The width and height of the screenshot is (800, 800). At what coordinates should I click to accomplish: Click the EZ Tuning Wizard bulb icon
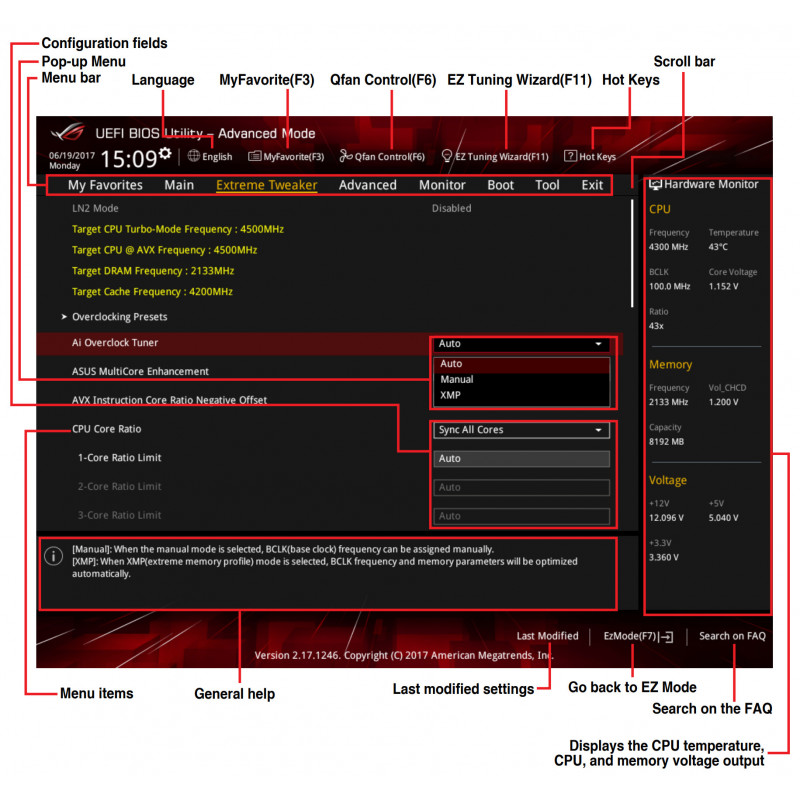pyautogui.click(x=446, y=156)
